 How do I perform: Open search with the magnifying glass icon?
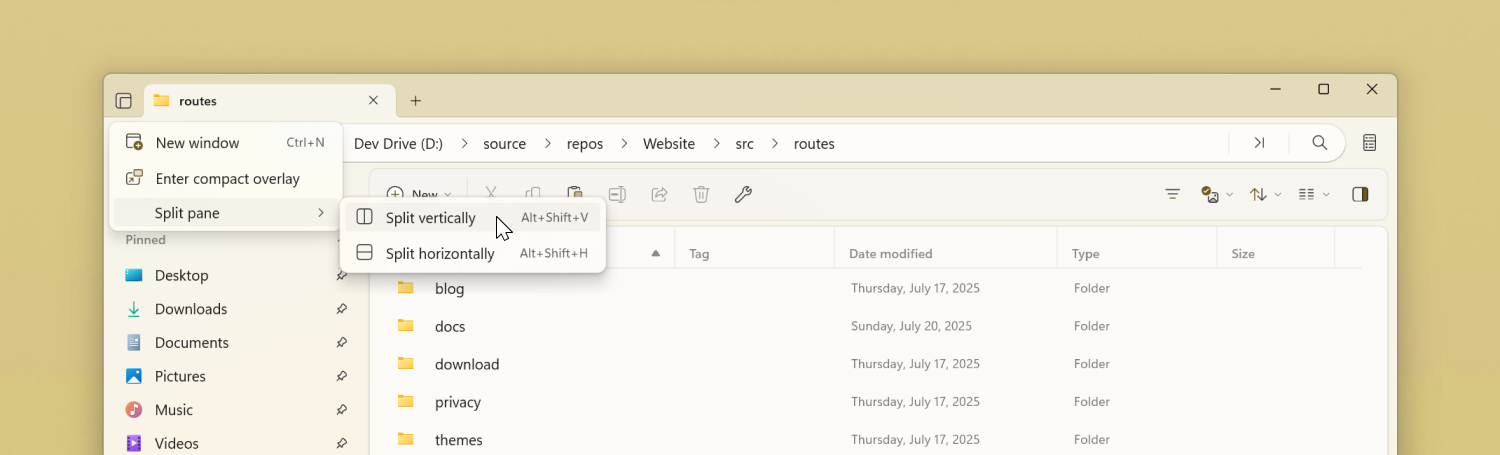pyautogui.click(x=1319, y=143)
